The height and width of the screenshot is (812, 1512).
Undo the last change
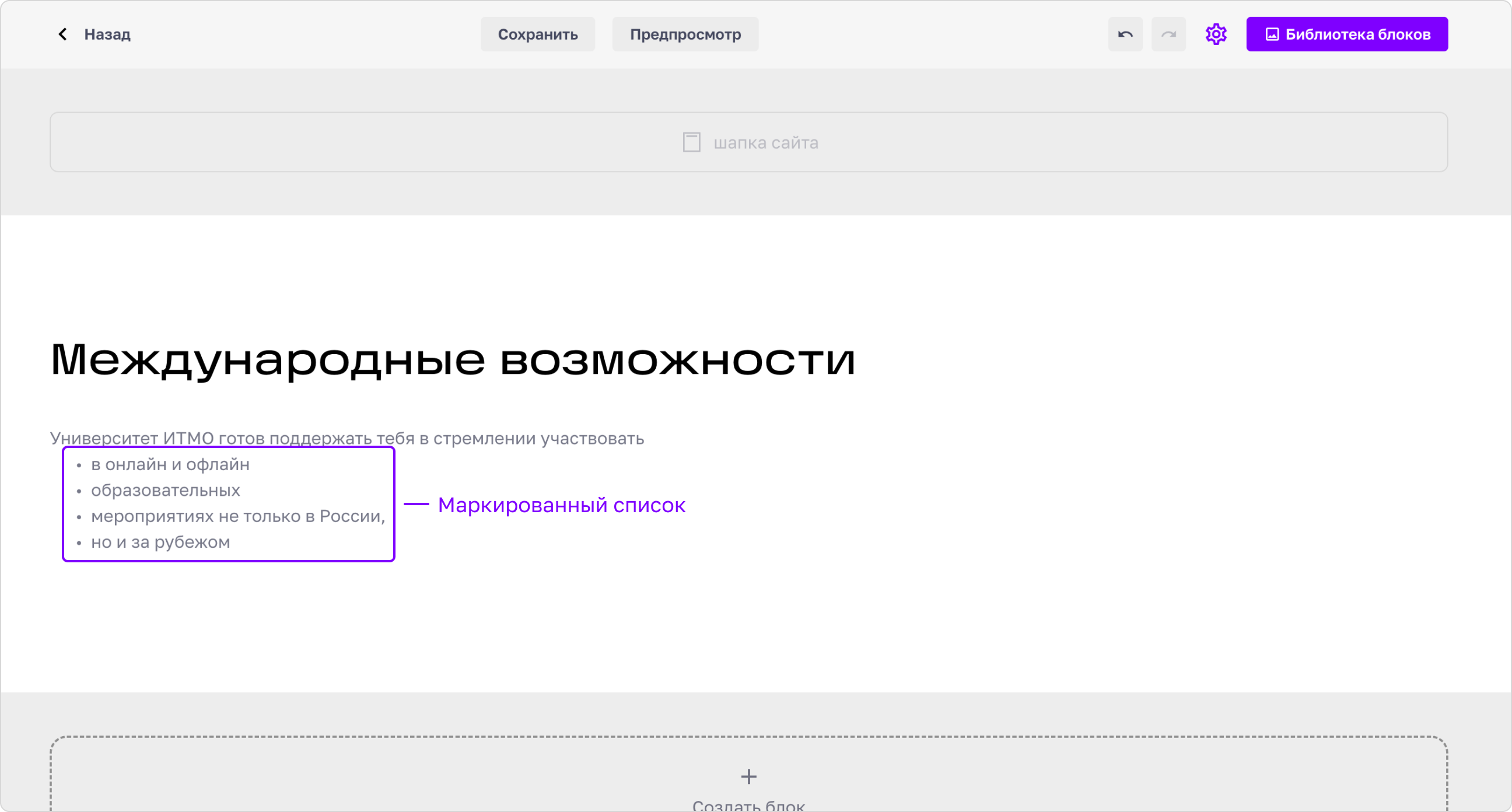pos(1125,34)
